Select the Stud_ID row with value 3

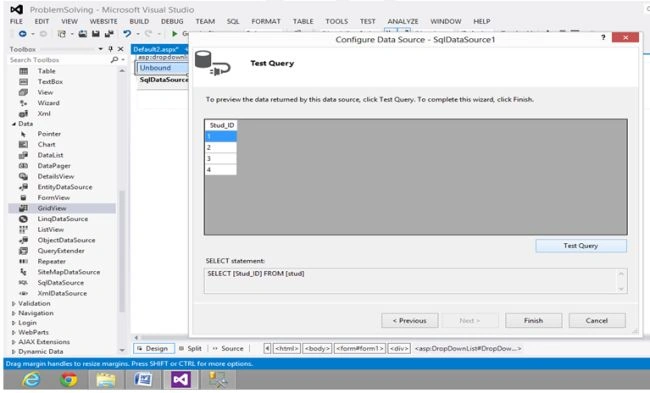[221, 159]
